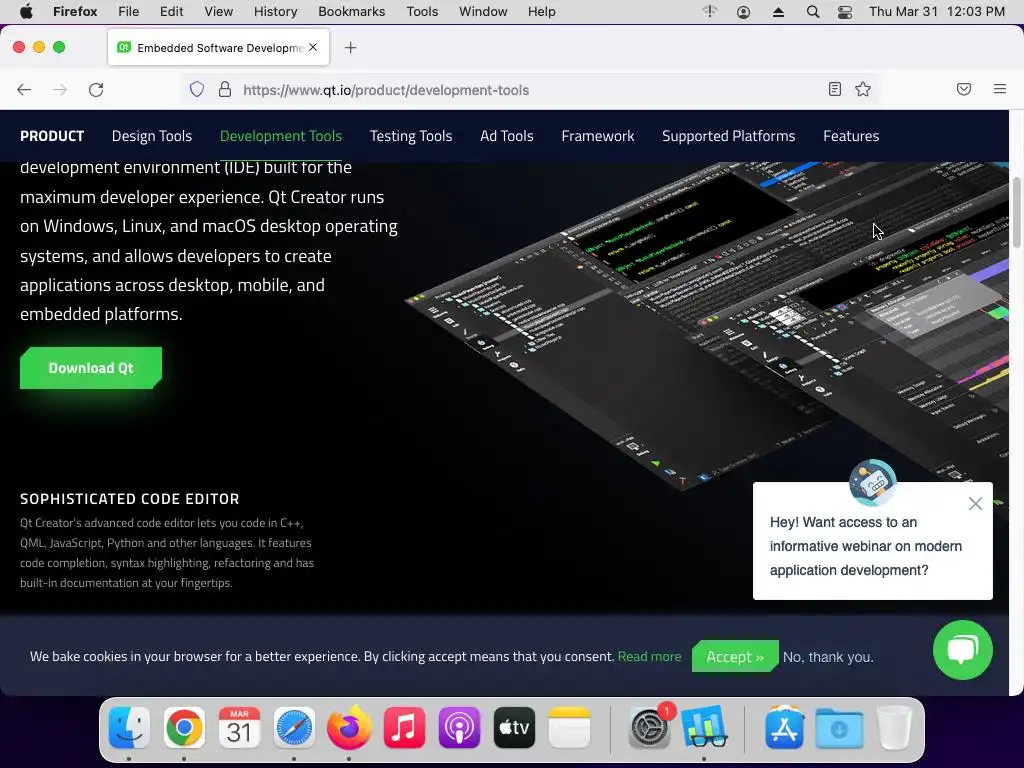Click the page vertical scrollbar thumb
This screenshot has height=768, width=1024.
(1016, 212)
